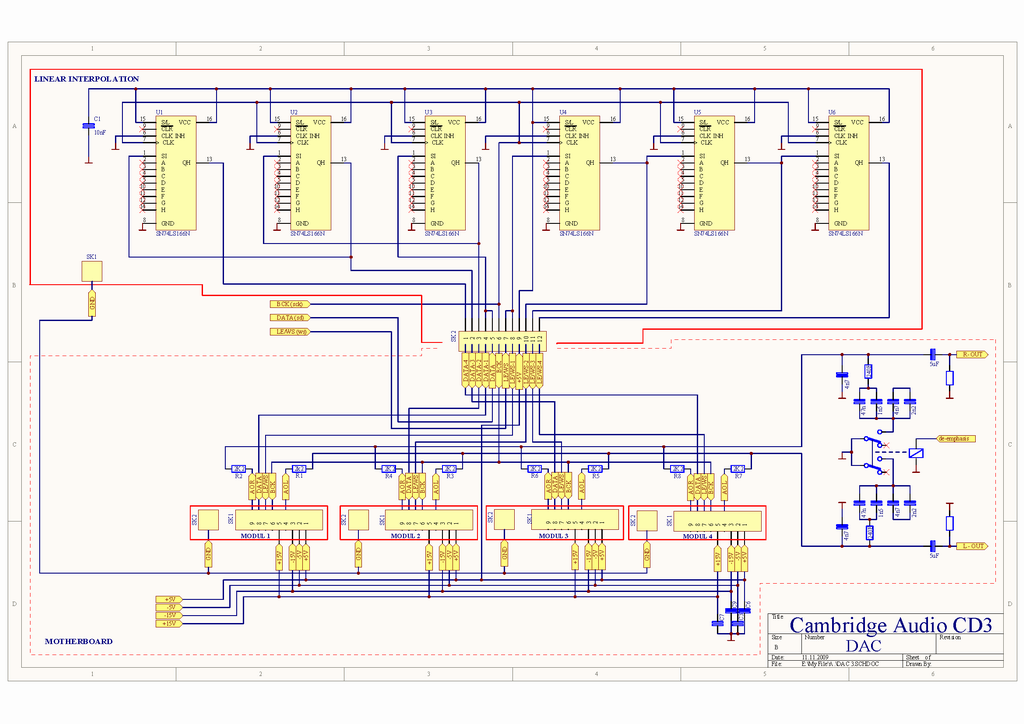1024x724 pixels.
Task: Select the de-emphasis signal label
Action: (955, 439)
